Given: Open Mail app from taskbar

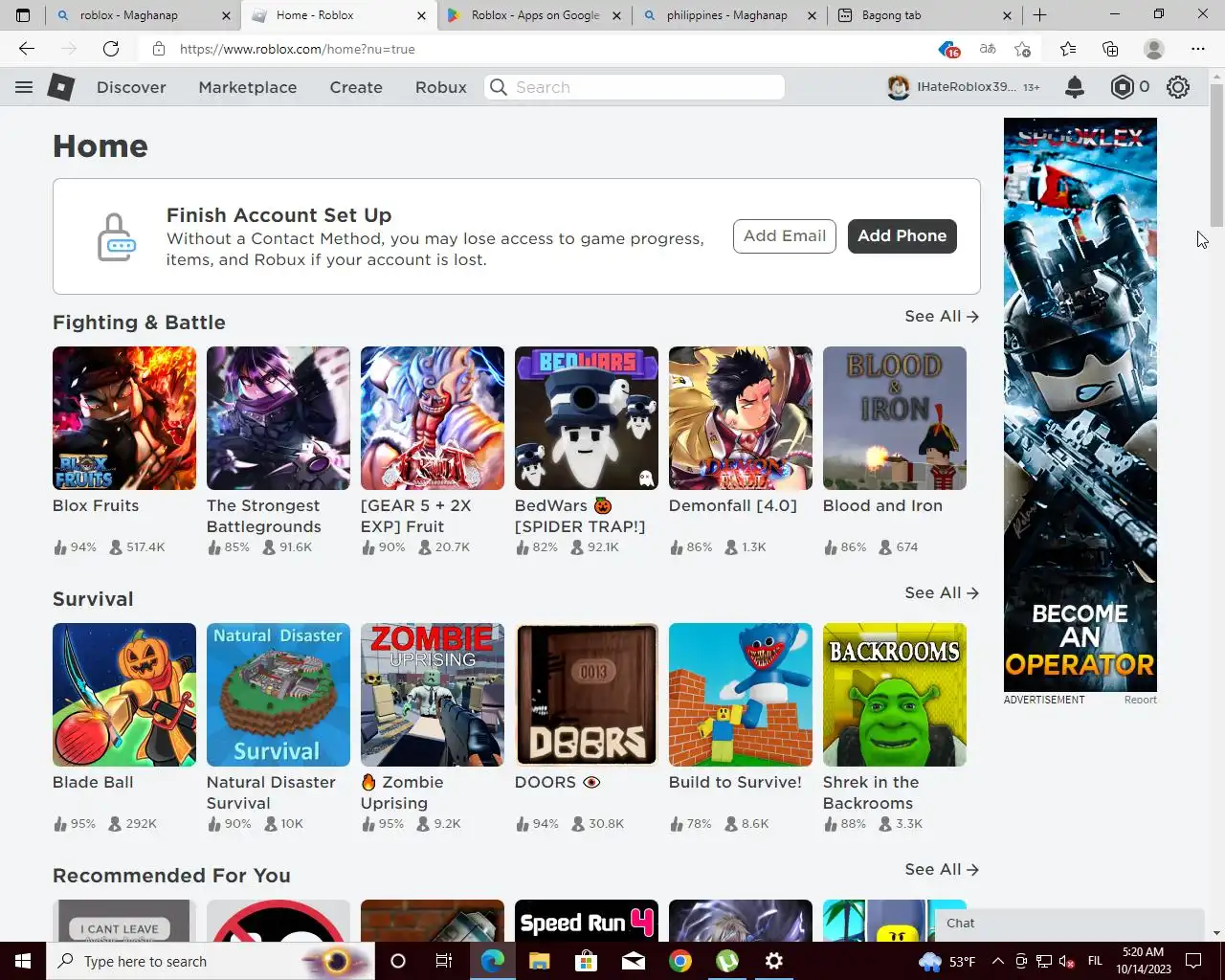Looking at the screenshot, I should pyautogui.click(x=634, y=961).
